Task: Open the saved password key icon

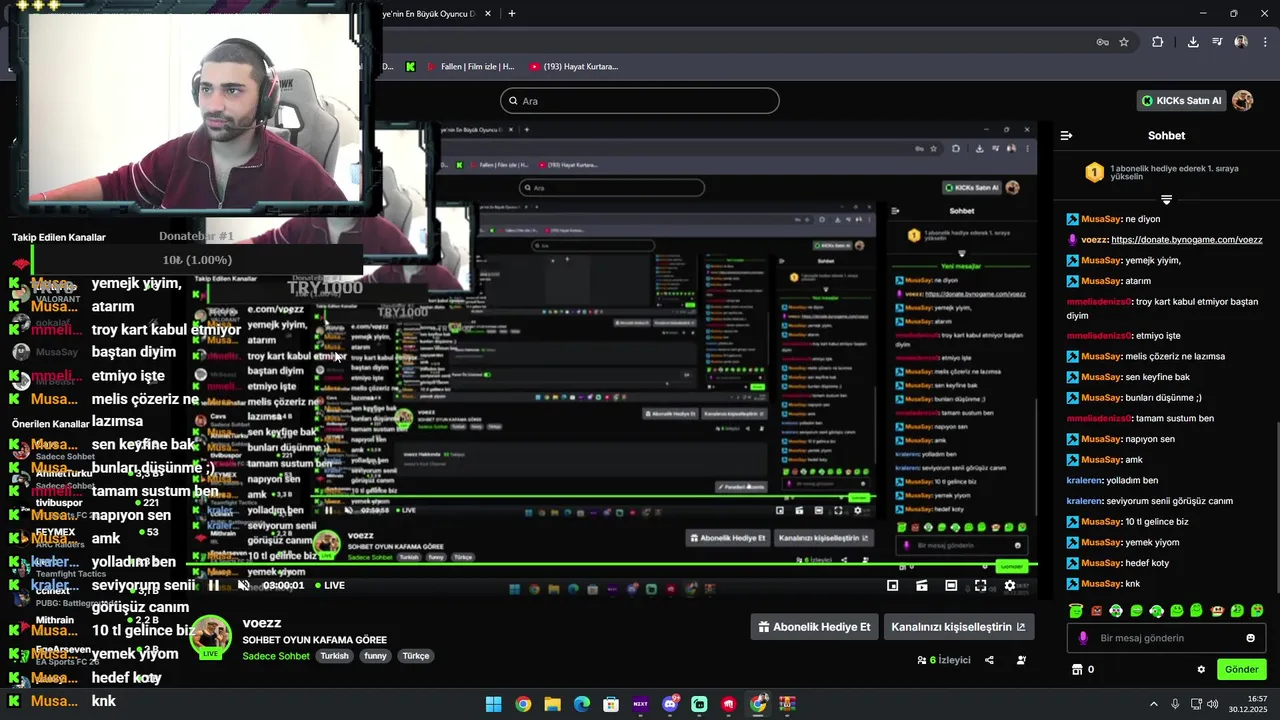Action: tap(1101, 42)
